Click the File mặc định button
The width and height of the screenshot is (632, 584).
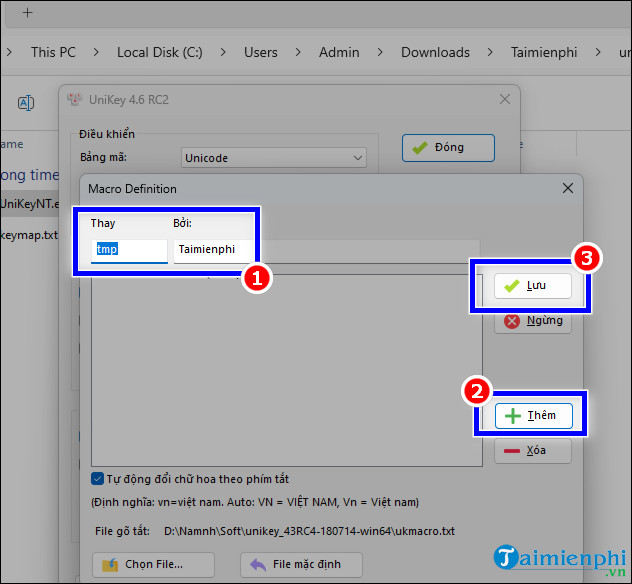pyautogui.click(x=301, y=564)
